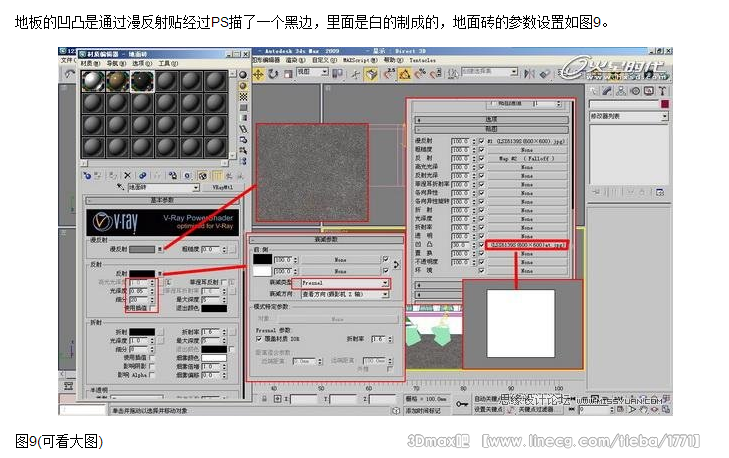
Task: Toggle the 环境 map enable checkbox
Action: (482, 271)
